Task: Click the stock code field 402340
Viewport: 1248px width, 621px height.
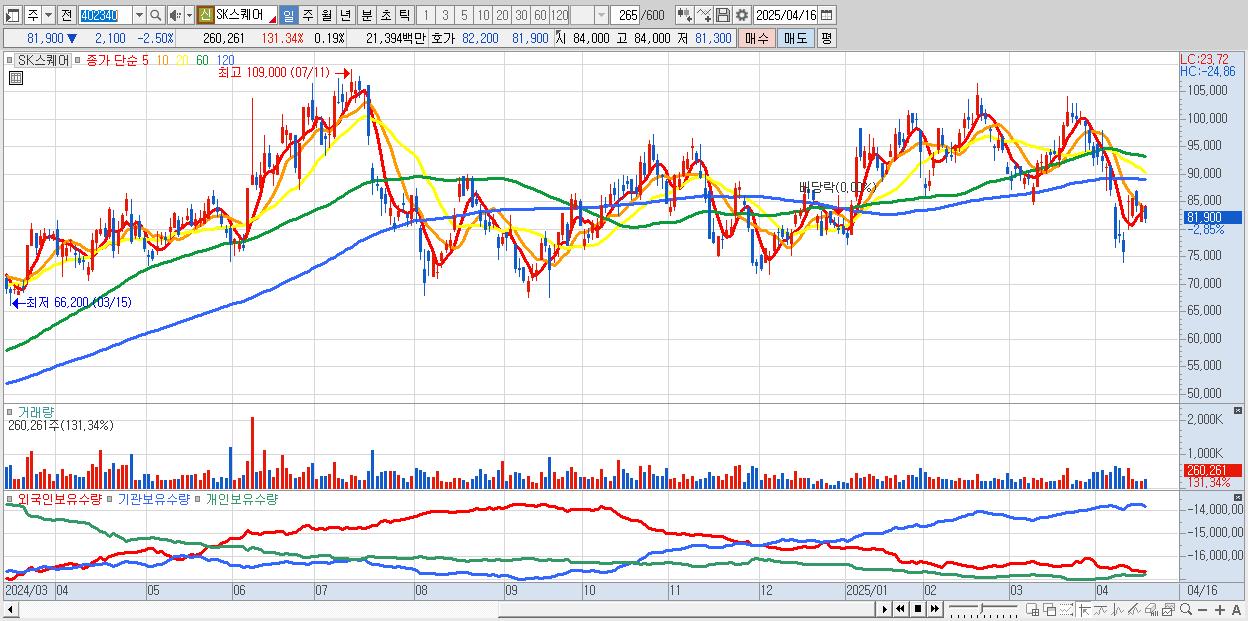Action: click(104, 15)
